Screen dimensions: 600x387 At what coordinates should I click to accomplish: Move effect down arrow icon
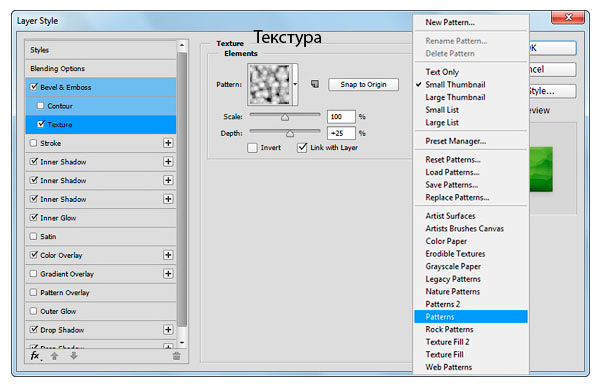click(74, 356)
